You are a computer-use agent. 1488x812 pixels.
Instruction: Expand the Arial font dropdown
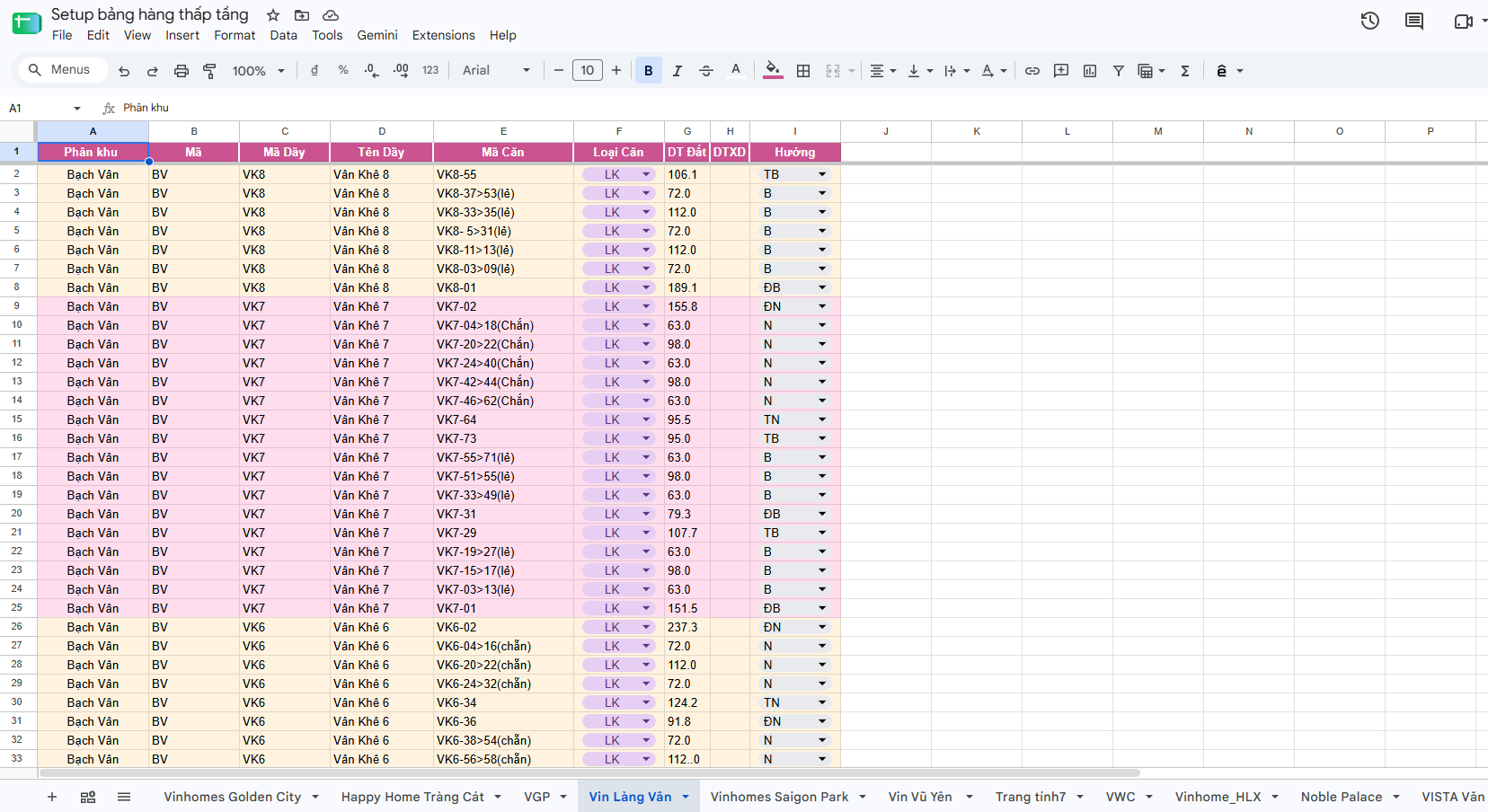(496, 71)
